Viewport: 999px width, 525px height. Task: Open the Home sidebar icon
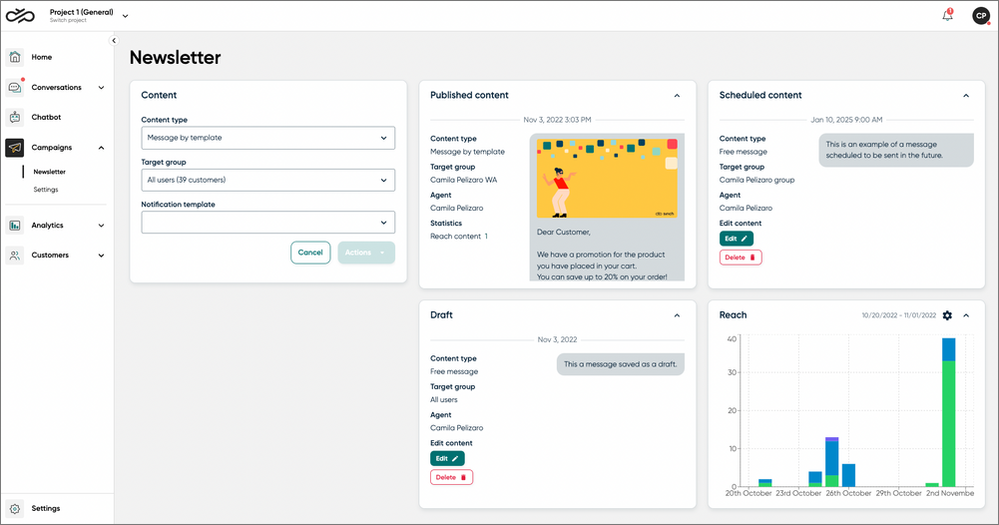coord(15,57)
